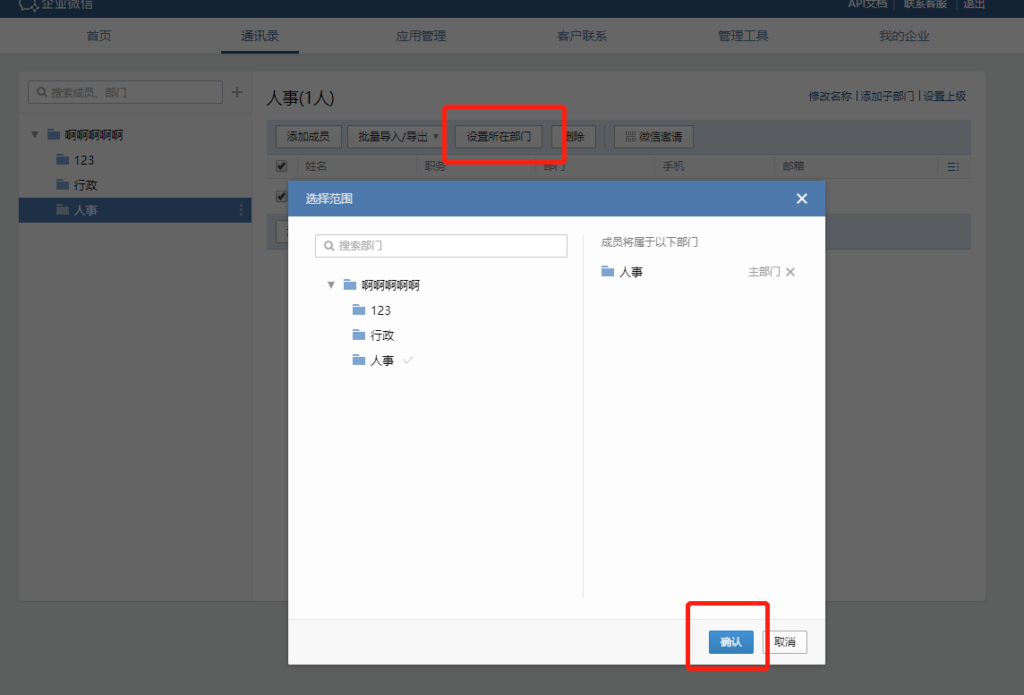The width and height of the screenshot is (1024, 695).
Task: Close the 选择范围 dialog with X
Action: coord(802,199)
